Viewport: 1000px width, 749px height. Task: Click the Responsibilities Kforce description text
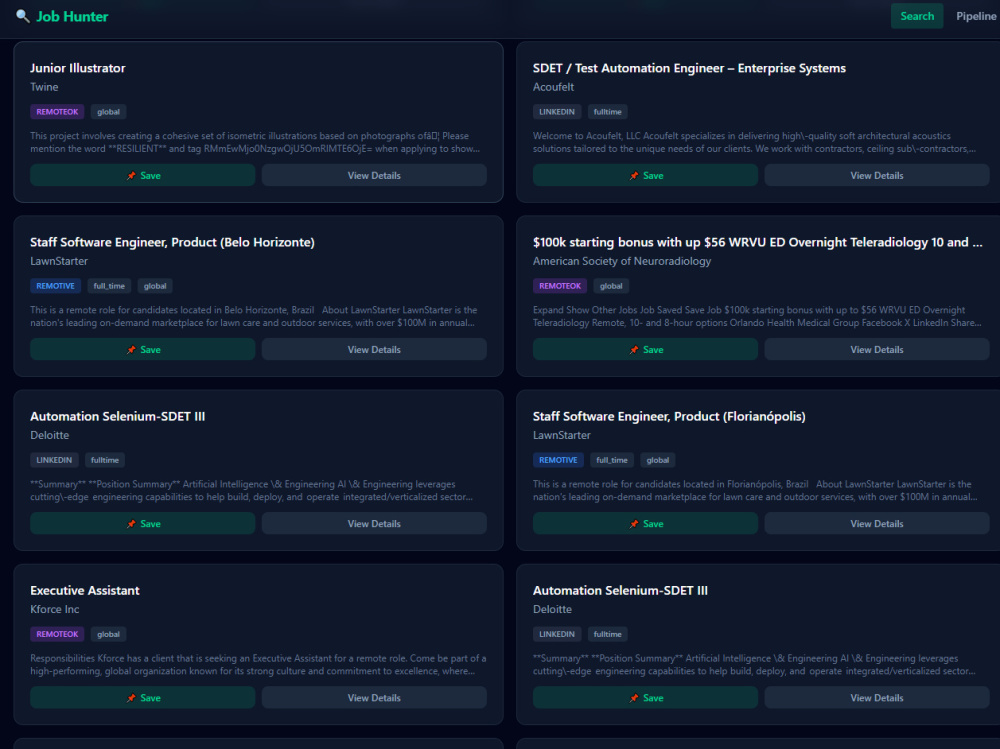click(258, 665)
